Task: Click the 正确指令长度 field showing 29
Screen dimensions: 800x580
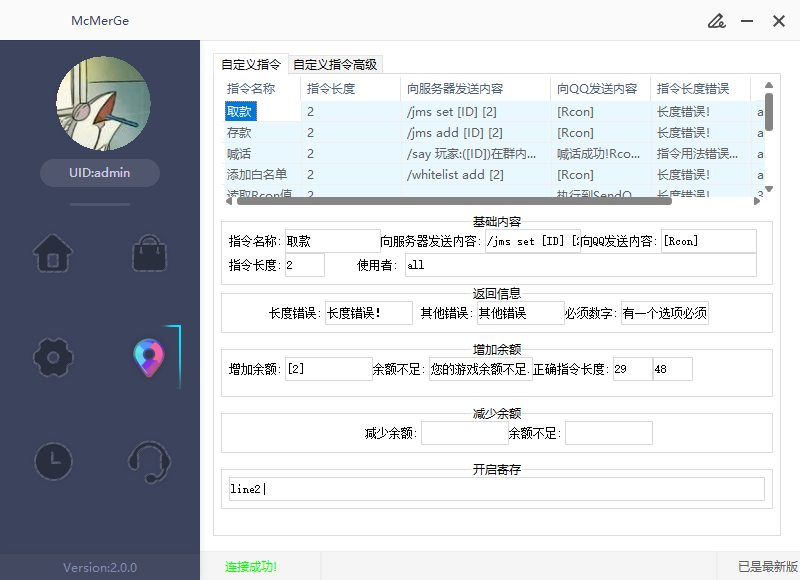Action: tap(633, 369)
